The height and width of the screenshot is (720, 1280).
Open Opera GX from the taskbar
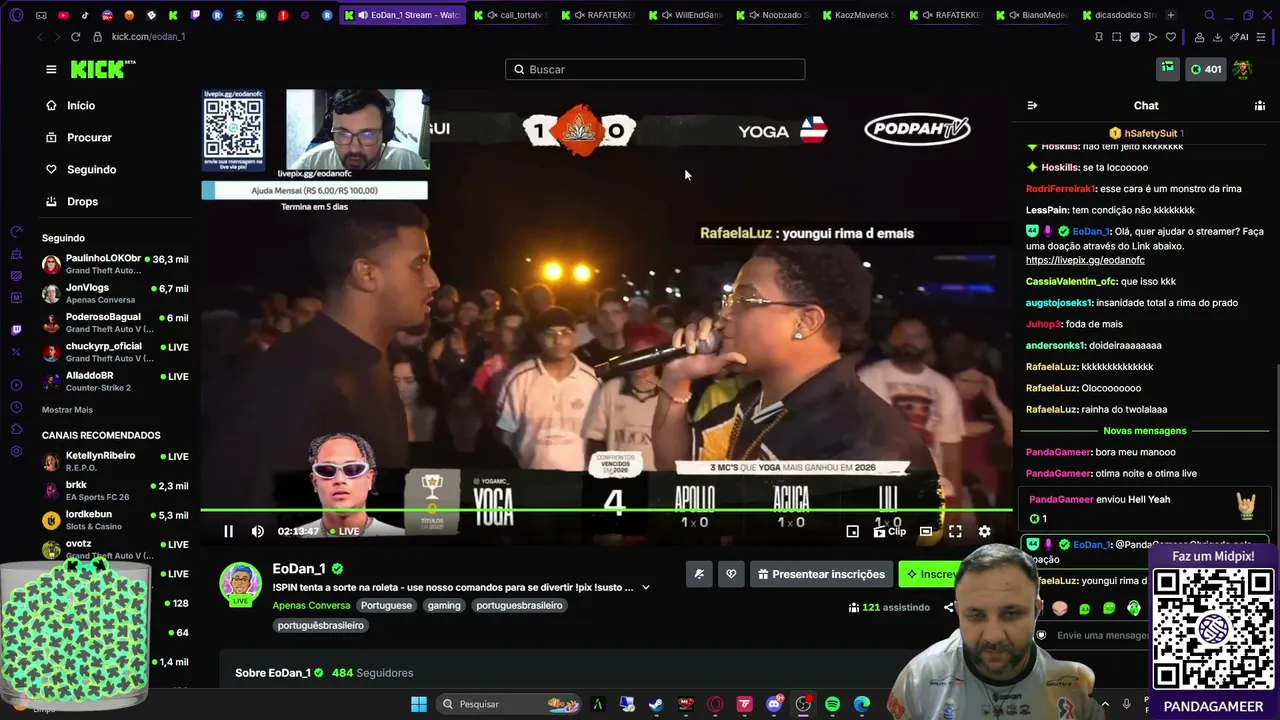[715, 704]
